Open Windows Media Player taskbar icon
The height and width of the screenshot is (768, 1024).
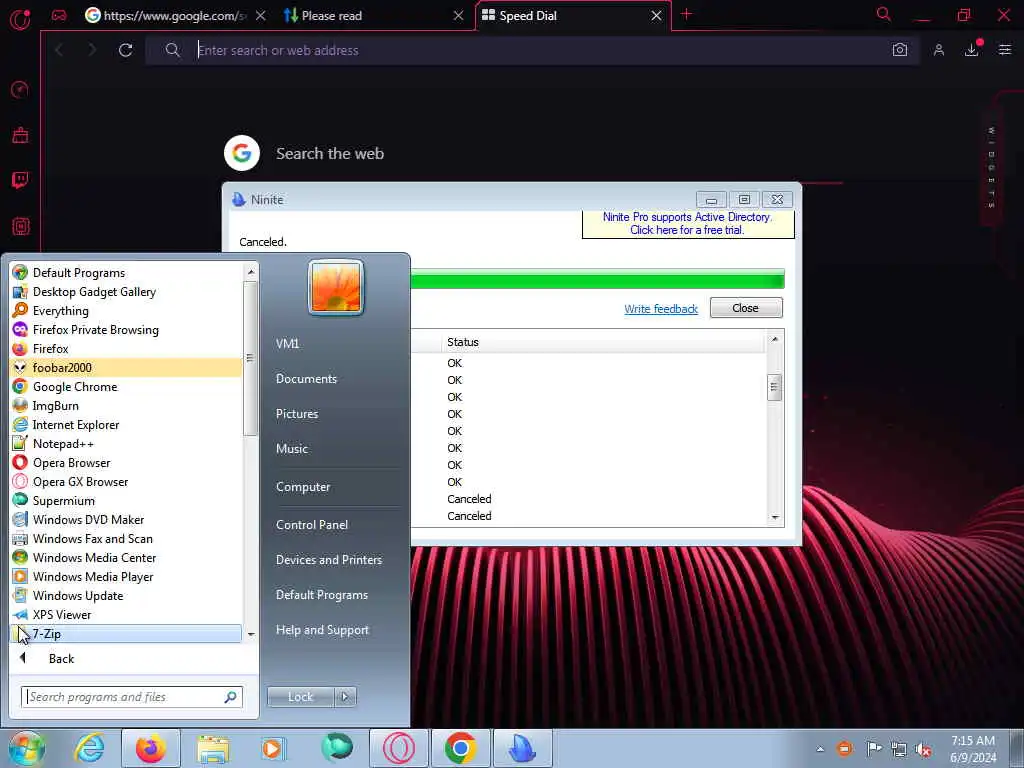(x=273, y=748)
